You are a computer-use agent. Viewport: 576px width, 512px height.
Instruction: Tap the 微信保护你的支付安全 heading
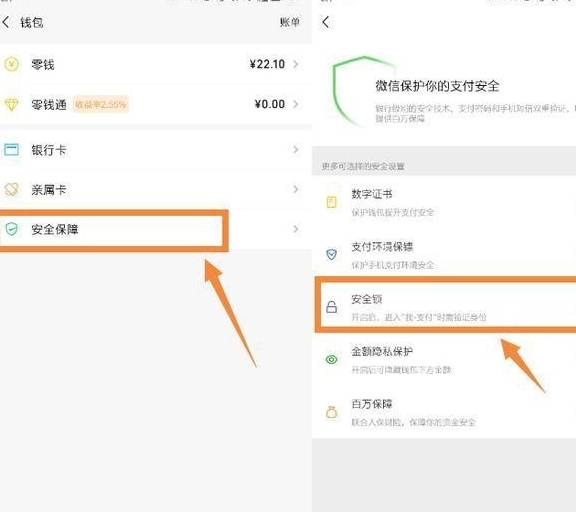tap(438, 86)
